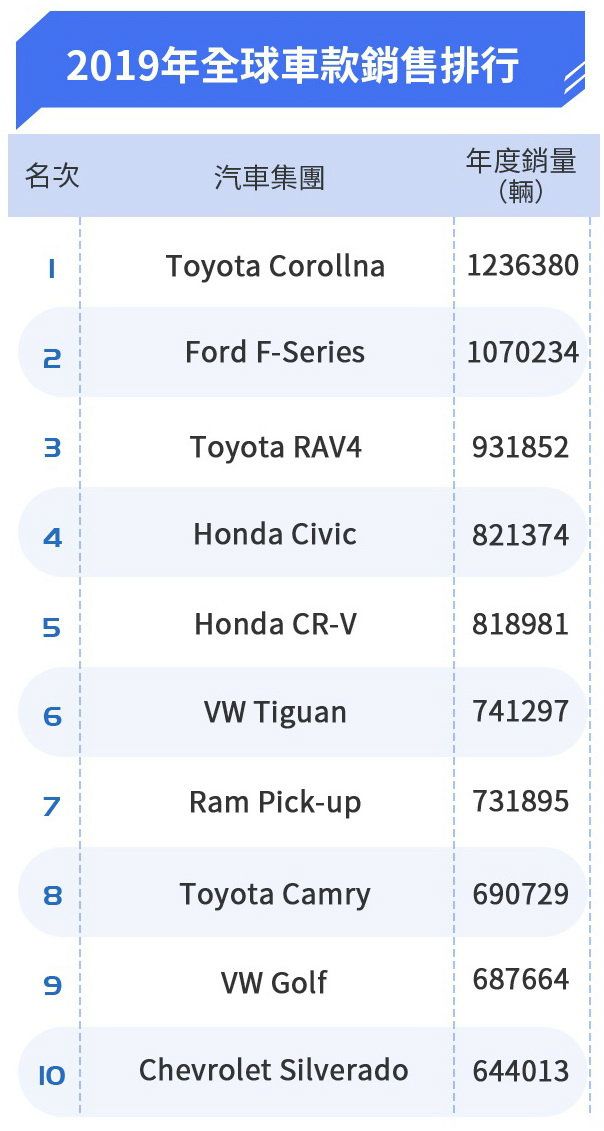Click the Honda CR-V entry
The image size is (604, 1131).
pos(275,624)
